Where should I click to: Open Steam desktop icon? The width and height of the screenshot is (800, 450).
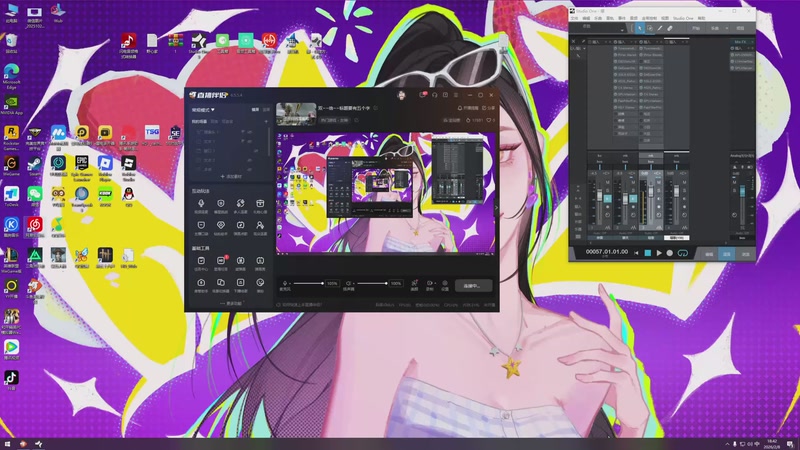(34, 164)
